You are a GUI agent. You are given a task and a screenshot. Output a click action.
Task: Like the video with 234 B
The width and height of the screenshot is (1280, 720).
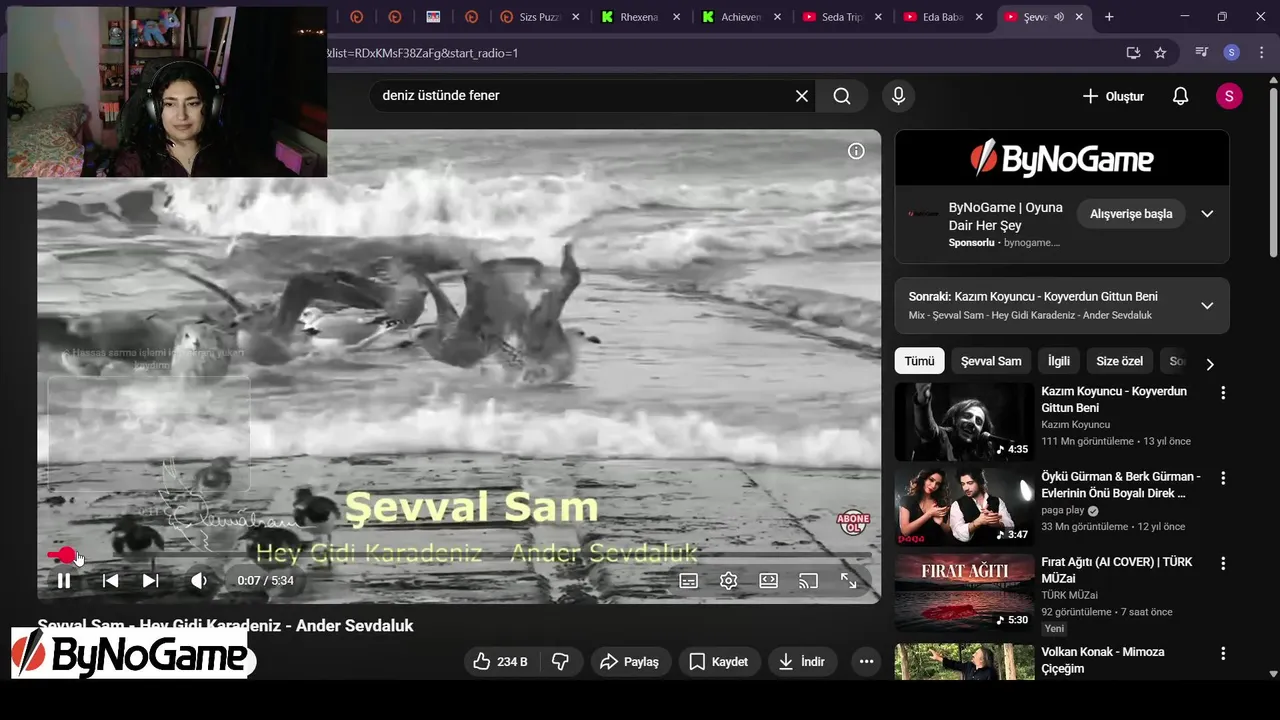point(503,662)
